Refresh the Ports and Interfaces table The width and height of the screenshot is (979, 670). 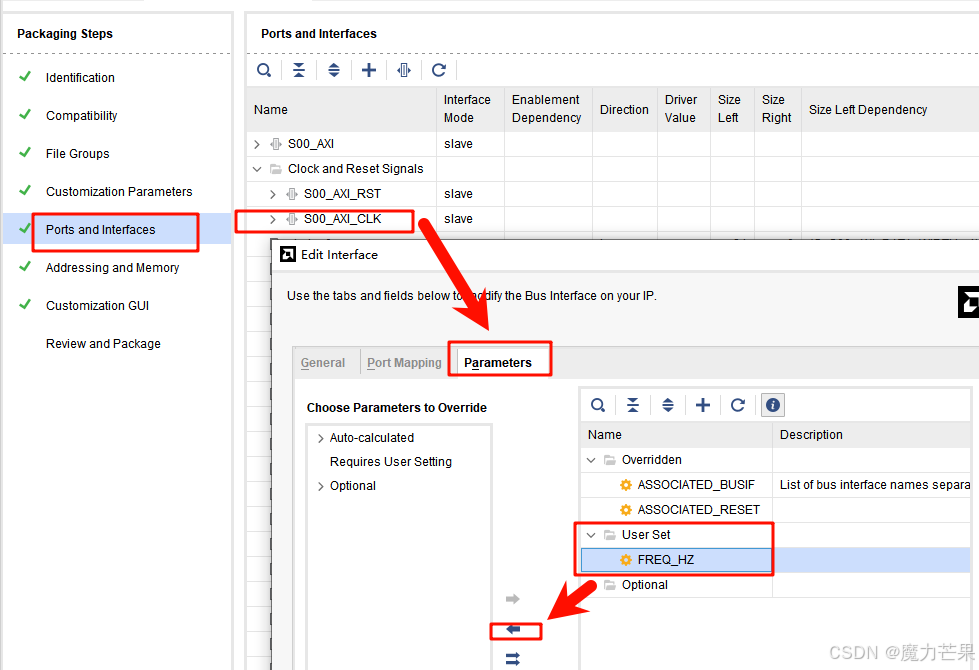click(439, 70)
